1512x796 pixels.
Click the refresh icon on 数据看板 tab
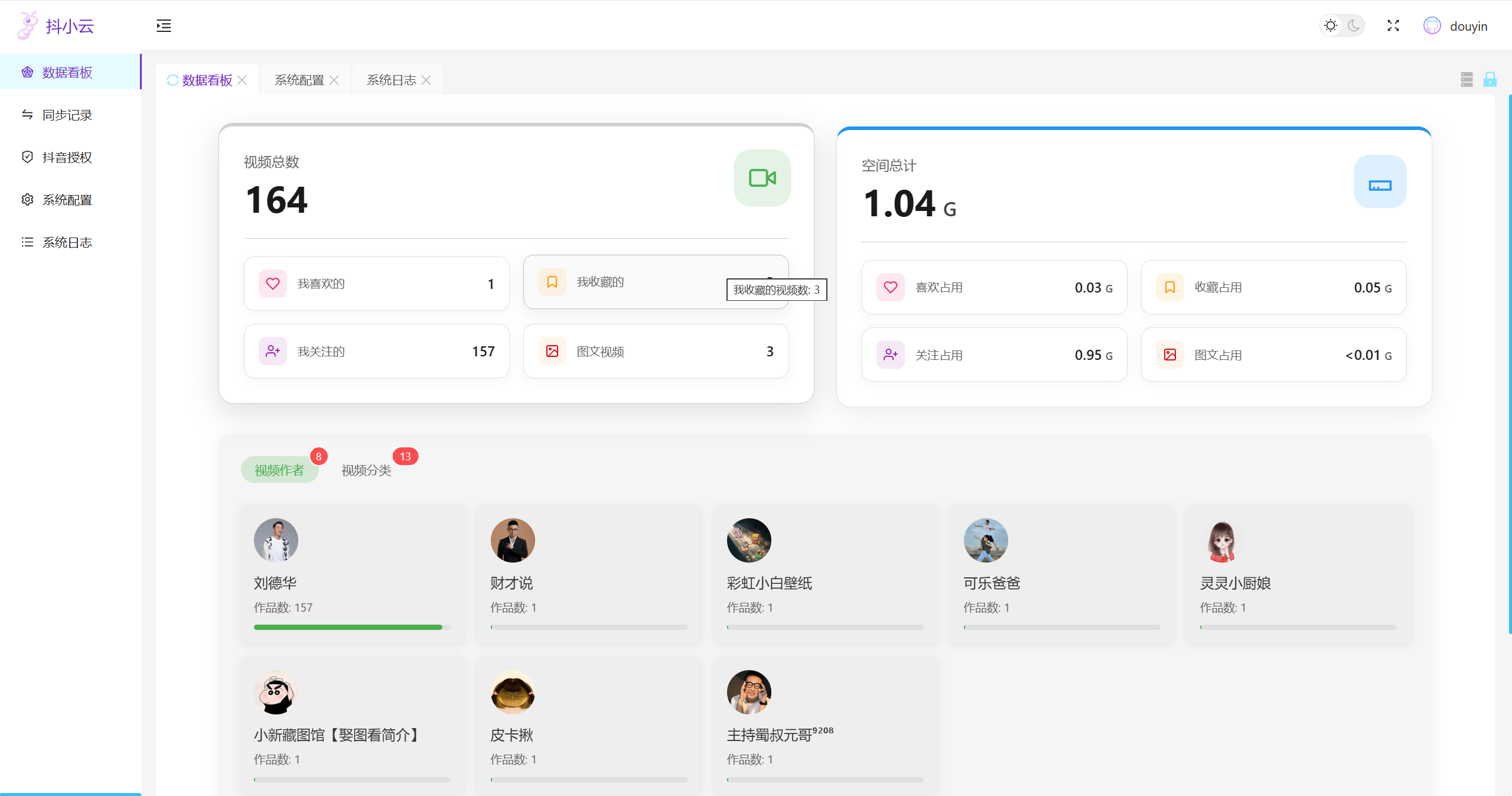(x=172, y=80)
